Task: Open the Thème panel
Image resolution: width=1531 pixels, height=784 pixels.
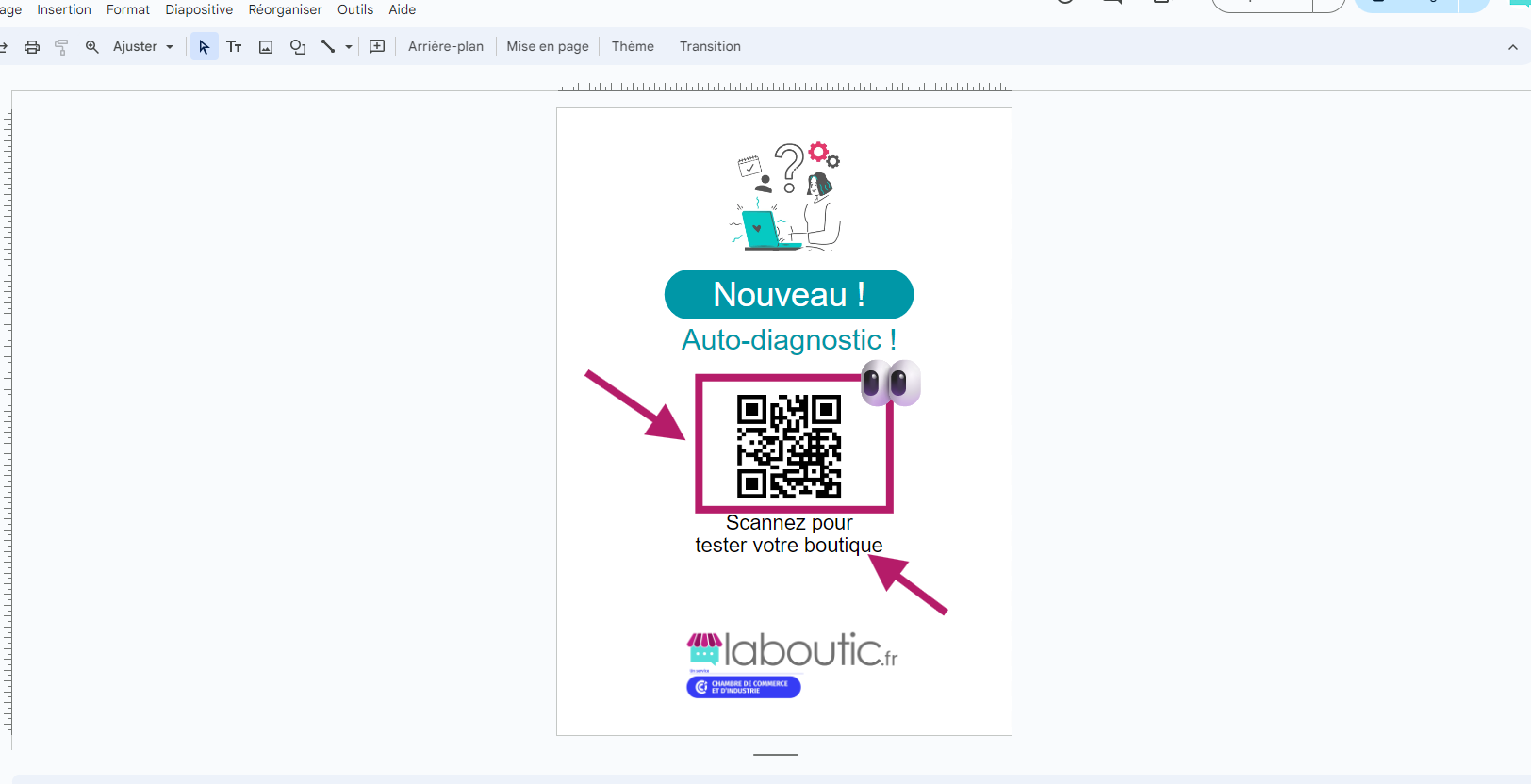Action: (633, 46)
